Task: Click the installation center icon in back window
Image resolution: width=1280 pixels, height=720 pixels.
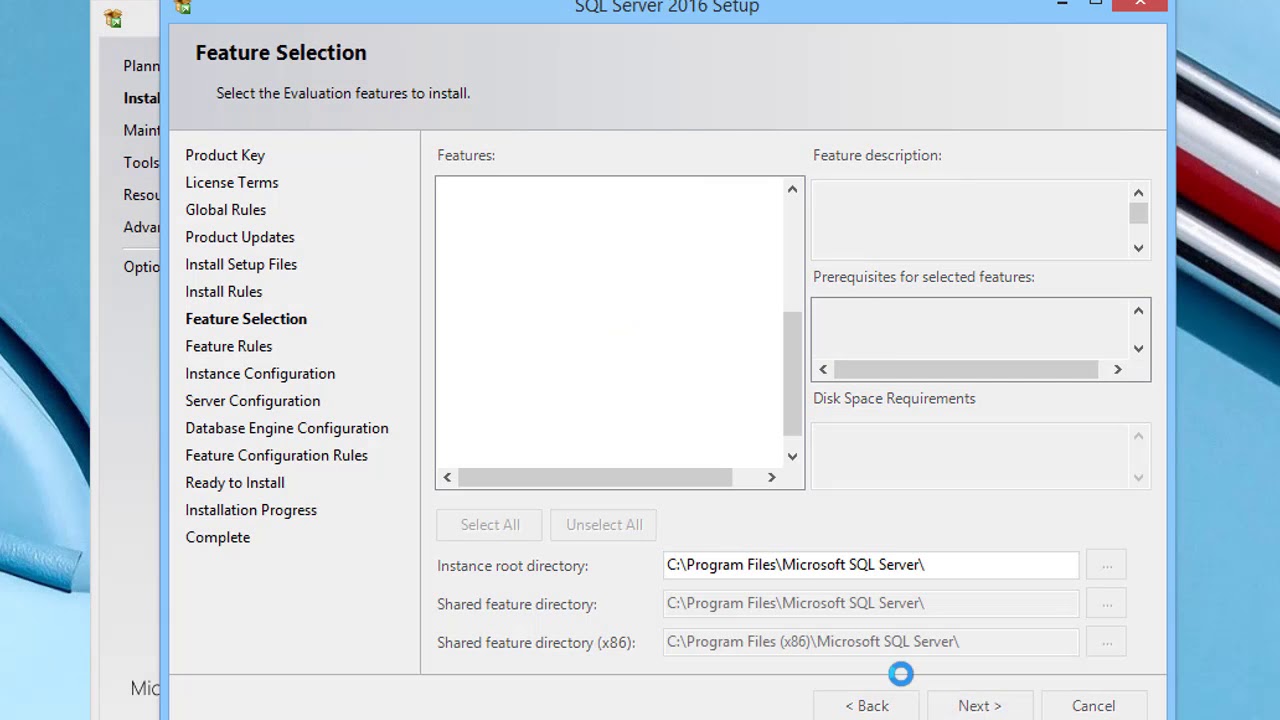Action: (114, 18)
